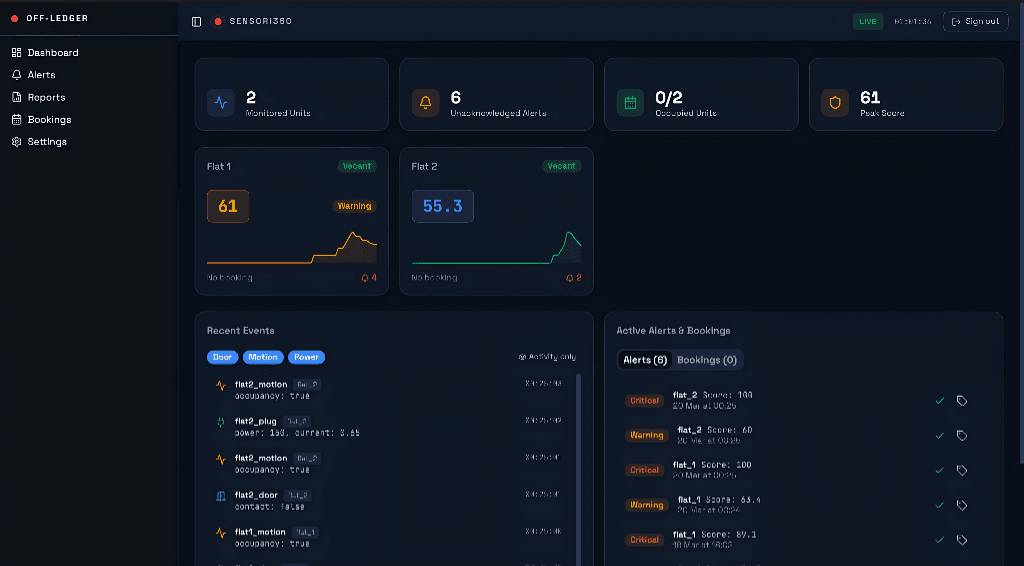Acknowledge the flat_2 Score 100 critical alert

940,401
